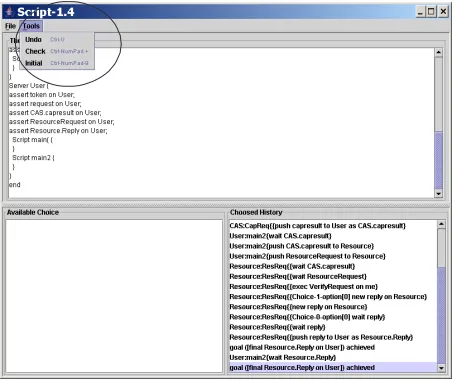Select 'Resource:ResReq({wait CAS.capresult}' row
Screen dimensions: 456x380
pyautogui.click(x=333, y=266)
